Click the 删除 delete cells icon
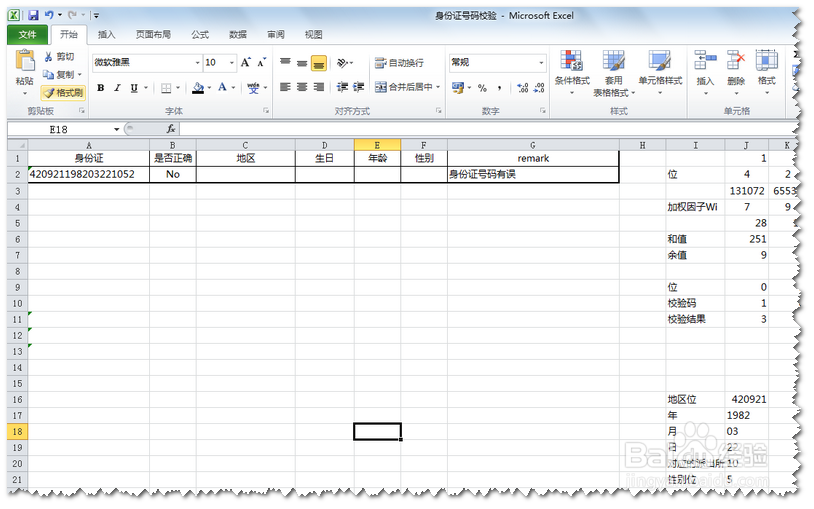Image resolution: width=814 pixels, height=509 pixels. click(736, 61)
